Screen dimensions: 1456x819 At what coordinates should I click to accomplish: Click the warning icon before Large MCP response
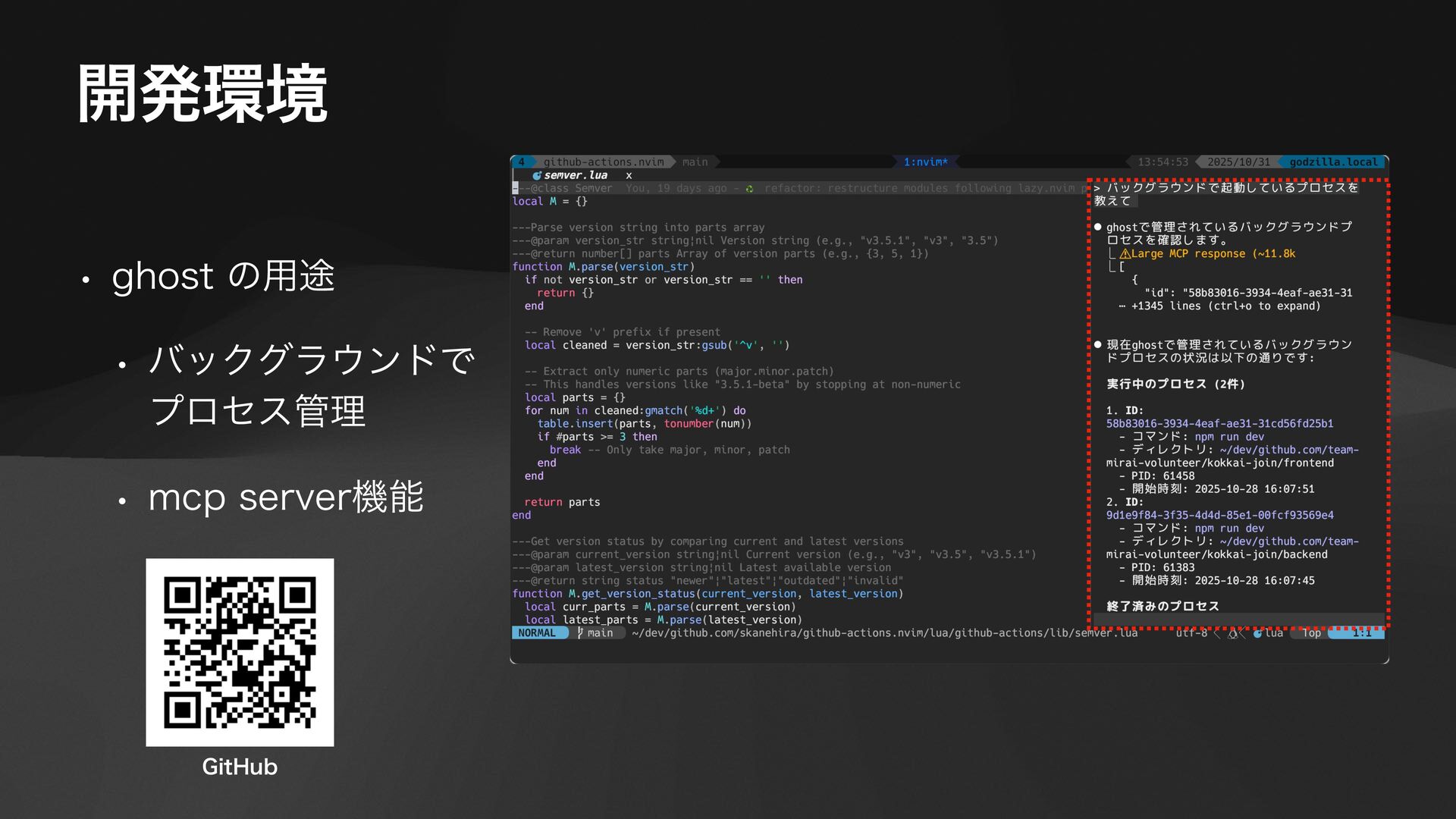(1125, 254)
